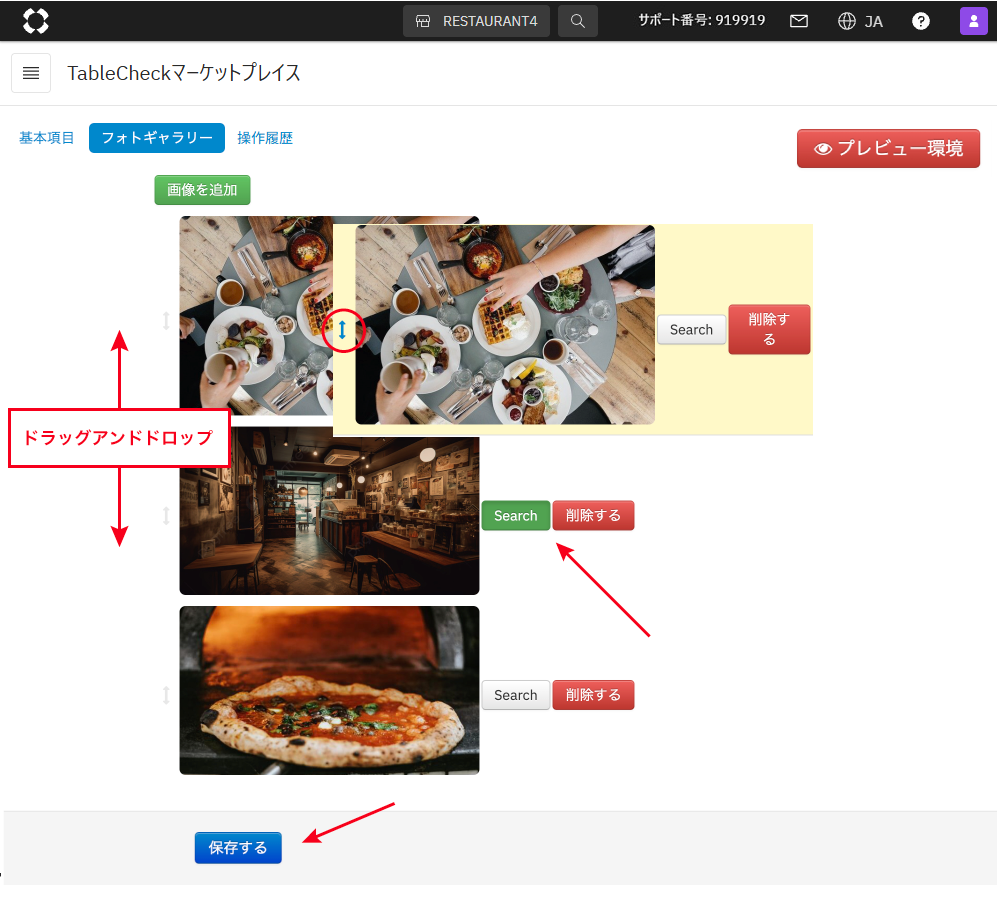Click Search for the pizza photo
The height and width of the screenshot is (903, 997).
(516, 695)
